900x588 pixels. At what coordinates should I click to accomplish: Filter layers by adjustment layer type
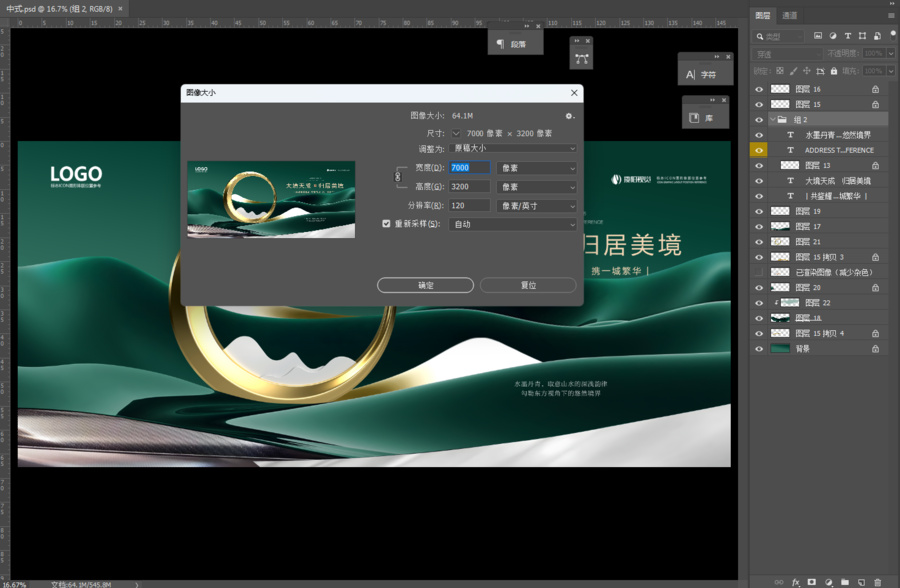coord(833,36)
